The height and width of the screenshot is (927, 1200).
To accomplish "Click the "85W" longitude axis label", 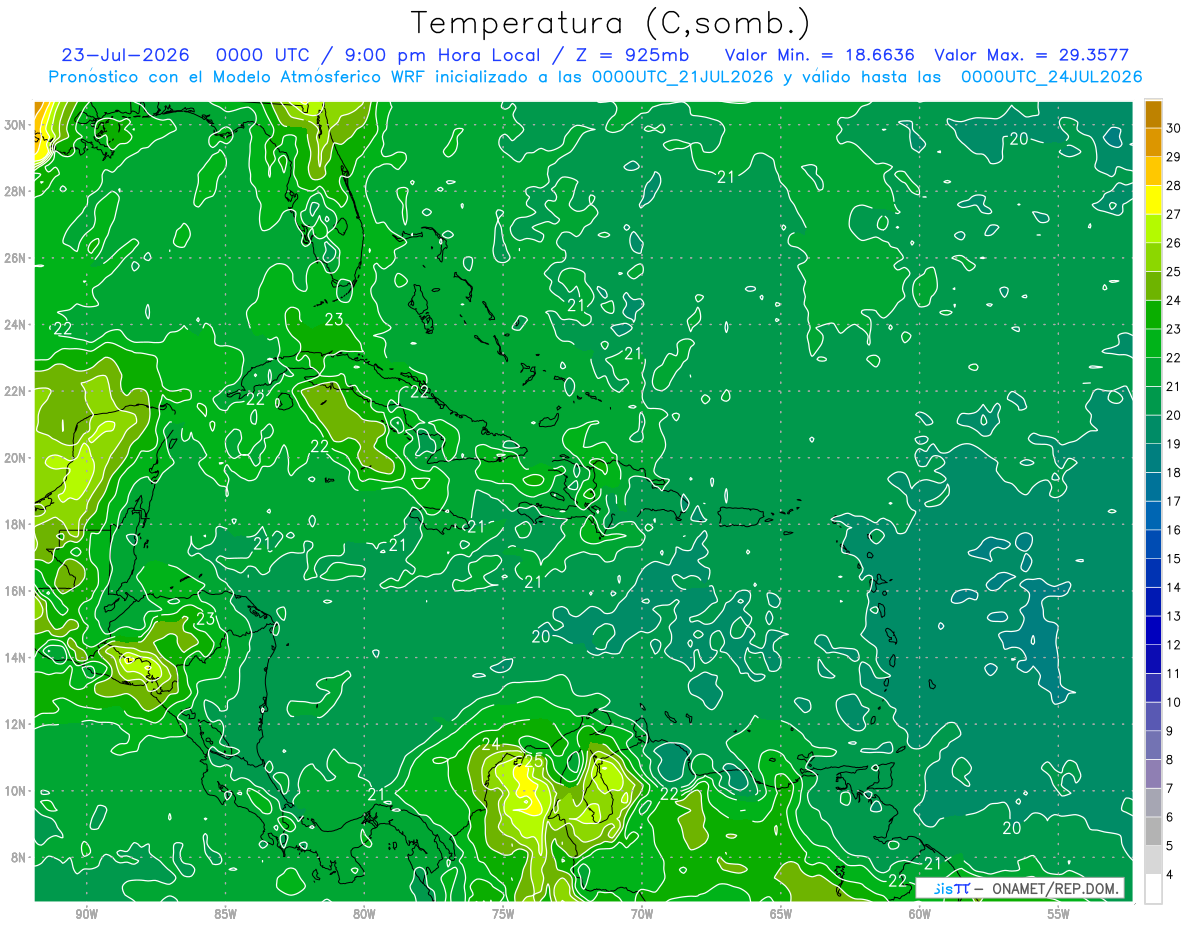I will point(225,914).
